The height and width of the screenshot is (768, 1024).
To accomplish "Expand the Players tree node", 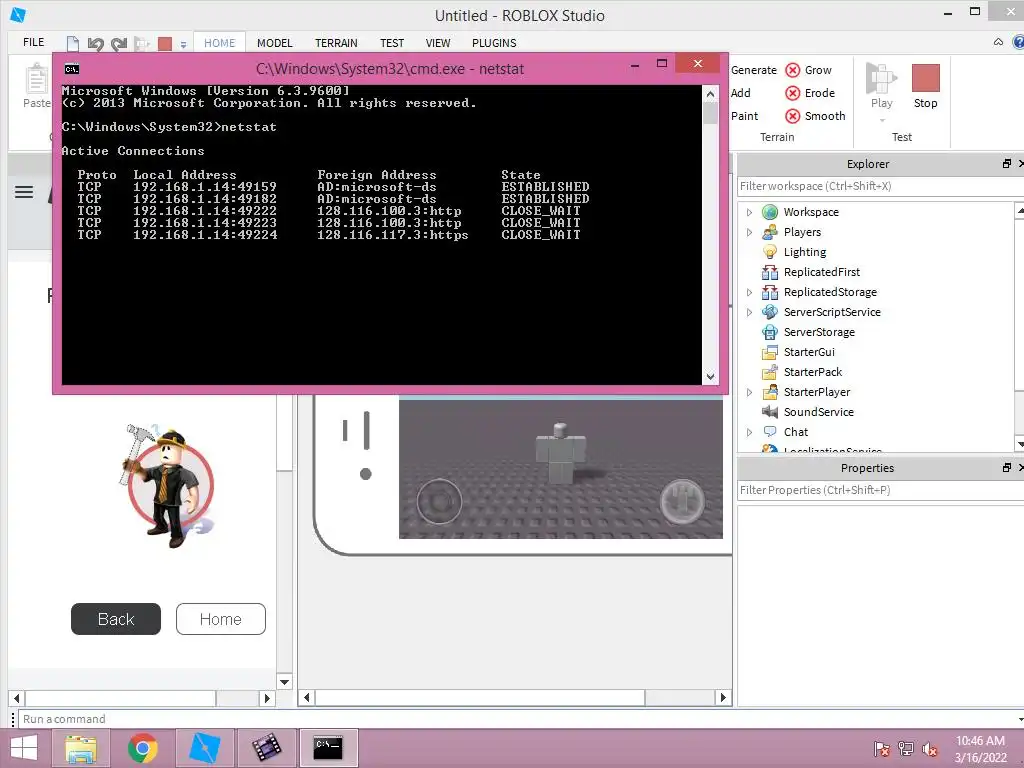I will click(x=749, y=232).
